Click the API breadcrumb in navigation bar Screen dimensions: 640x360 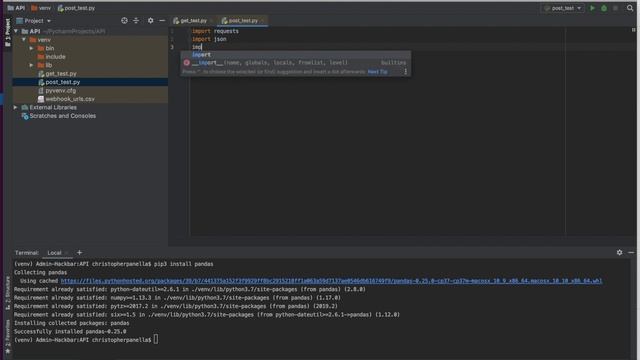[16, 8]
